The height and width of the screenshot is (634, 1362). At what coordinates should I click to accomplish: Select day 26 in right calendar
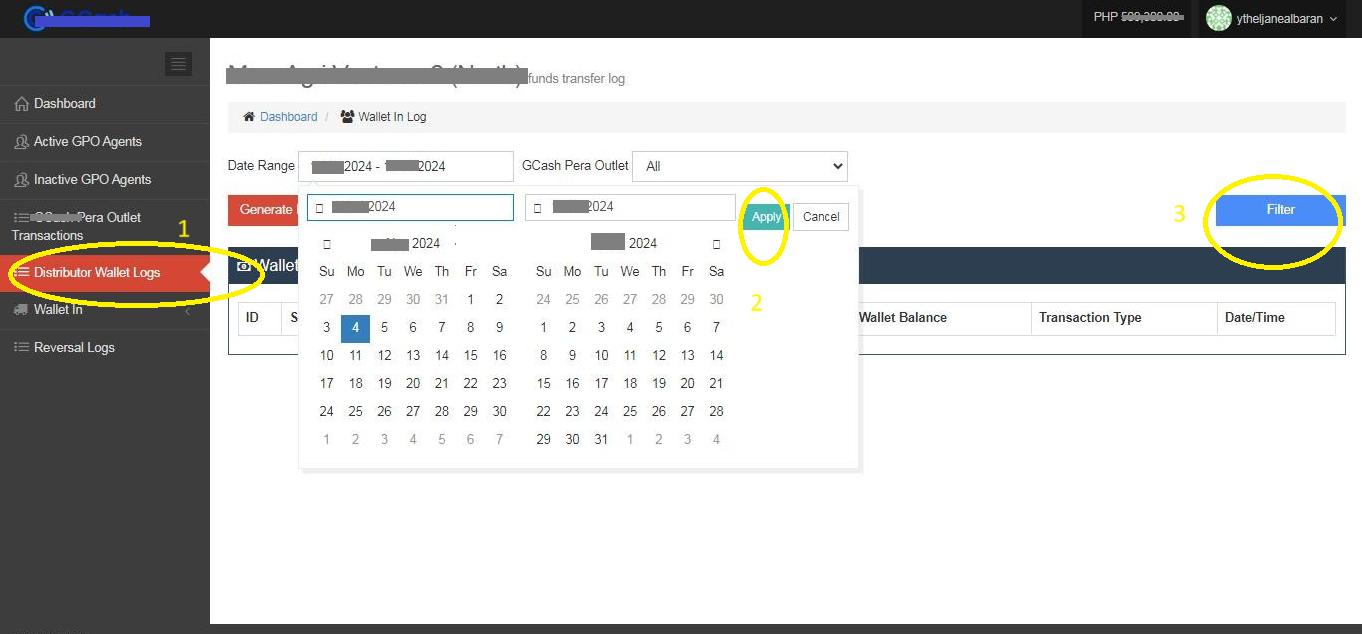coord(659,411)
